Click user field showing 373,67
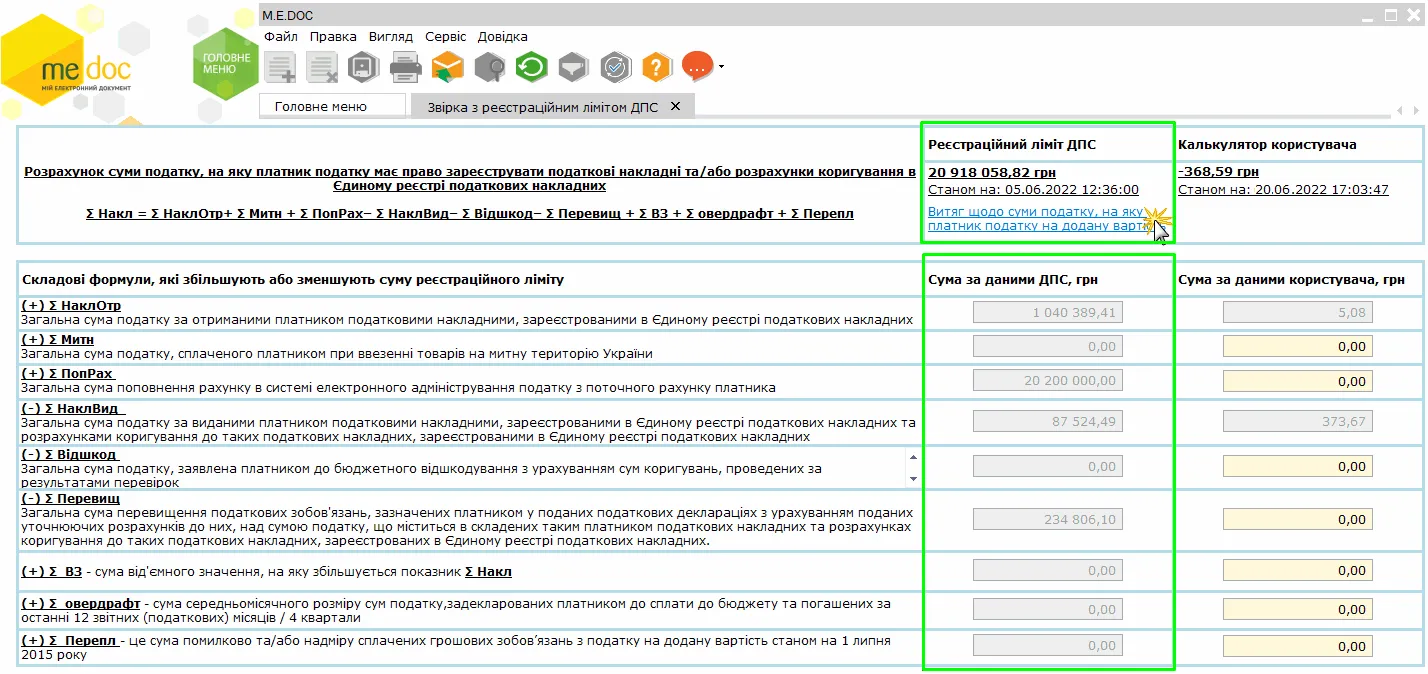 point(1298,422)
